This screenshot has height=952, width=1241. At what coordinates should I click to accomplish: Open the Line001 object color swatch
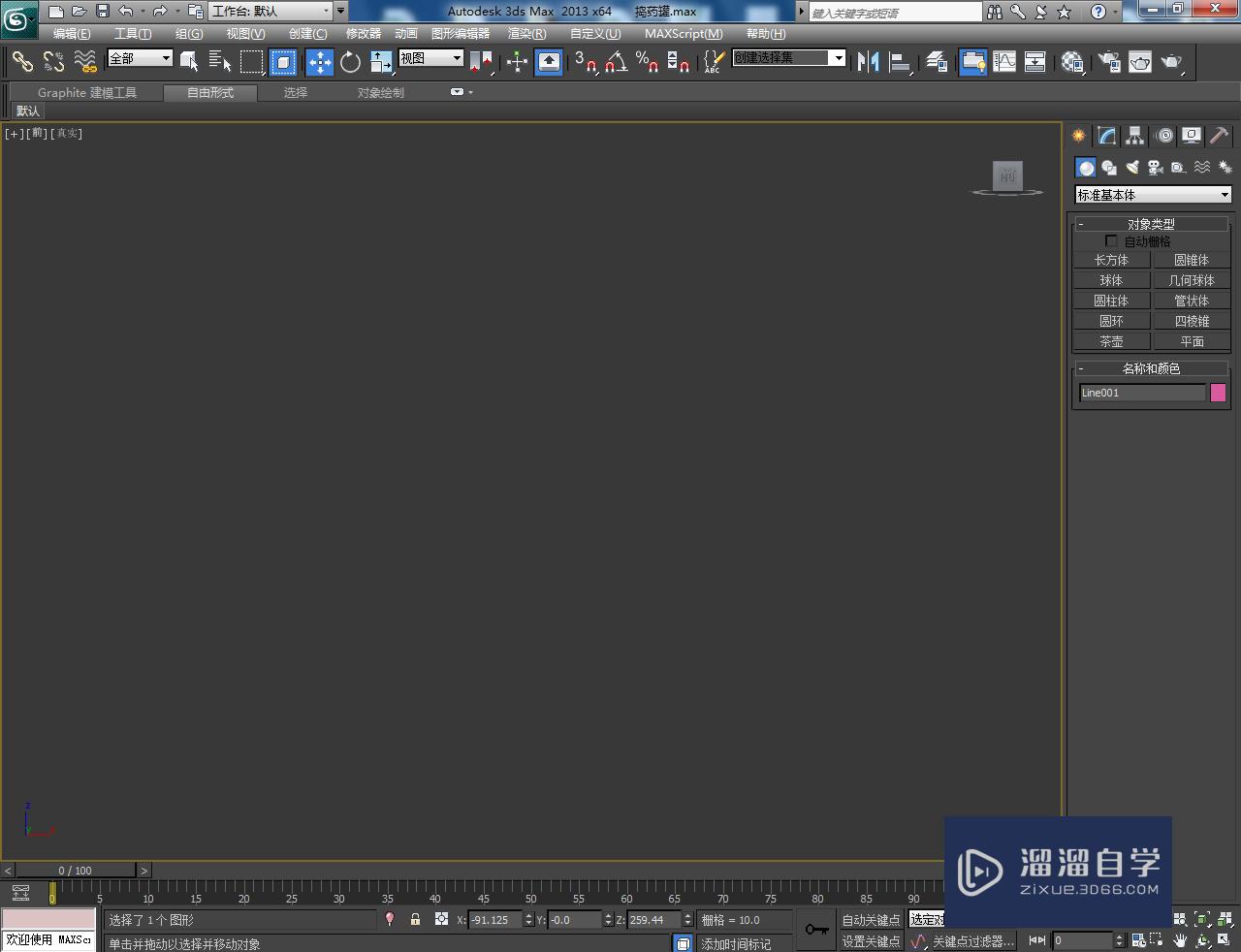click(x=1218, y=393)
